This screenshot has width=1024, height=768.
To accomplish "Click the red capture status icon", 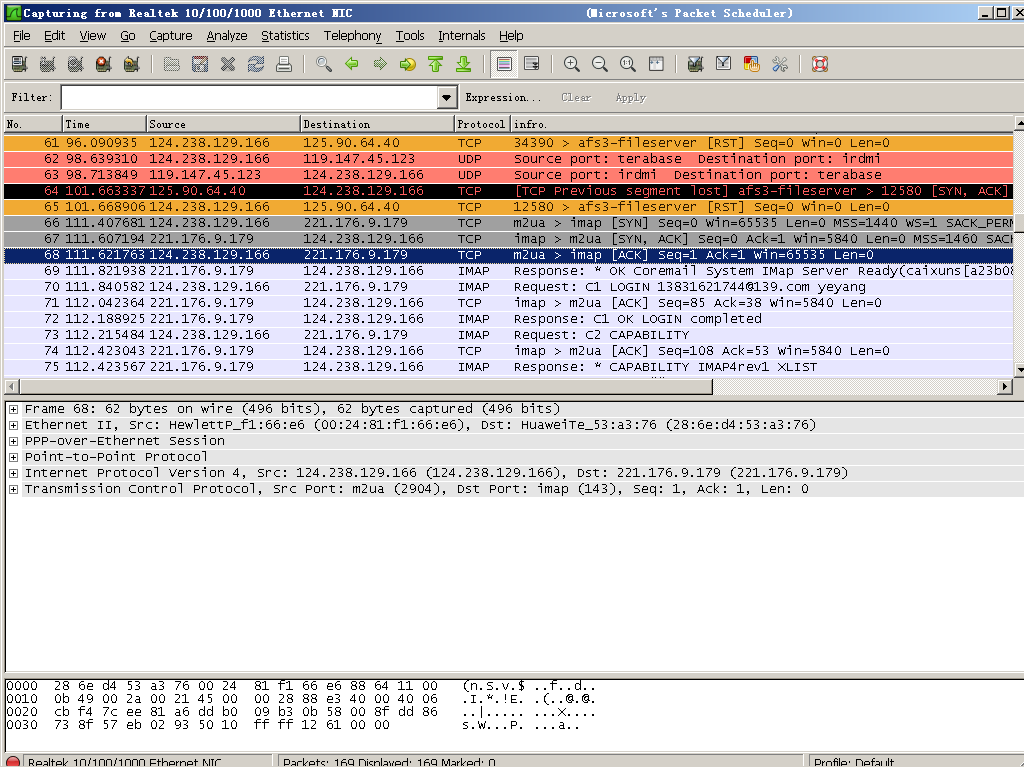I will pos(13,762).
